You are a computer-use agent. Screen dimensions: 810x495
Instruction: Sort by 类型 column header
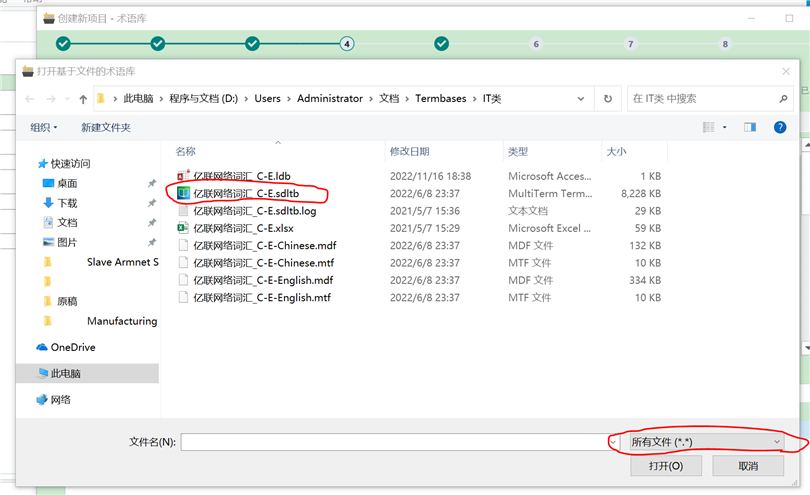point(518,151)
